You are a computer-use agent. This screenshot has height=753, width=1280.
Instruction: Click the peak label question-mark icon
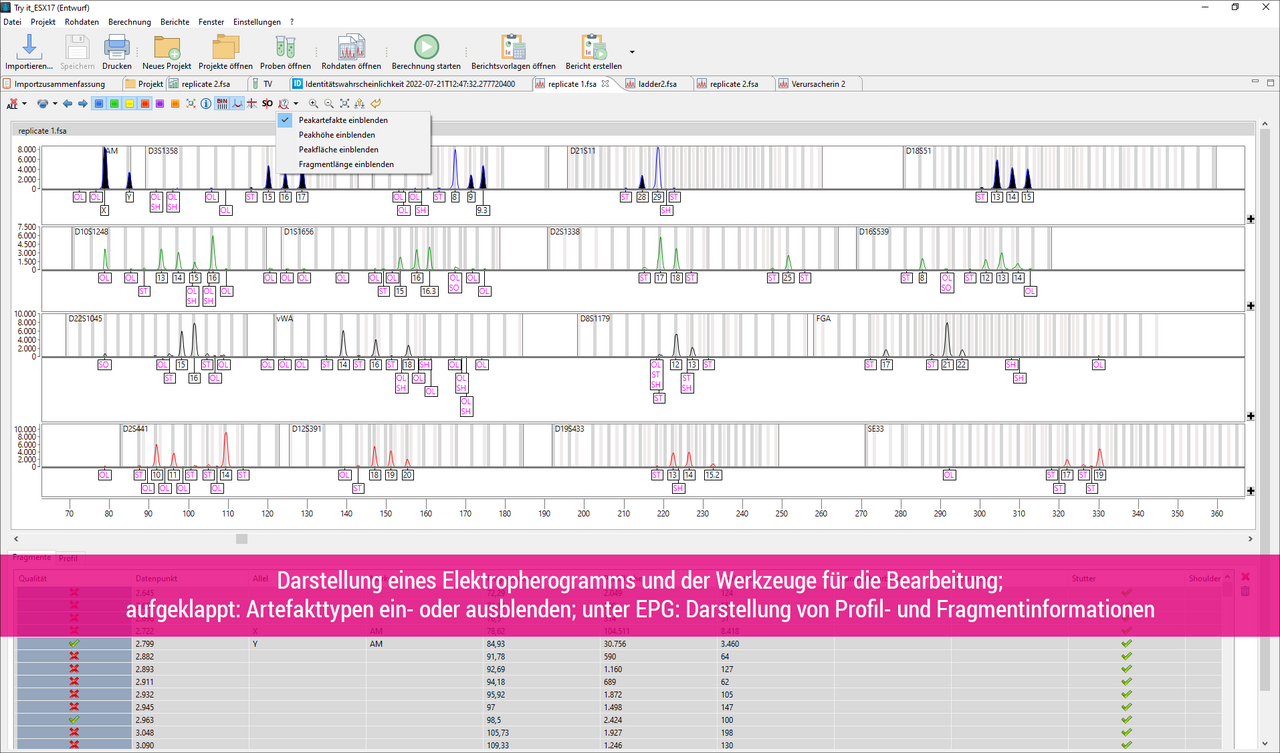283,103
